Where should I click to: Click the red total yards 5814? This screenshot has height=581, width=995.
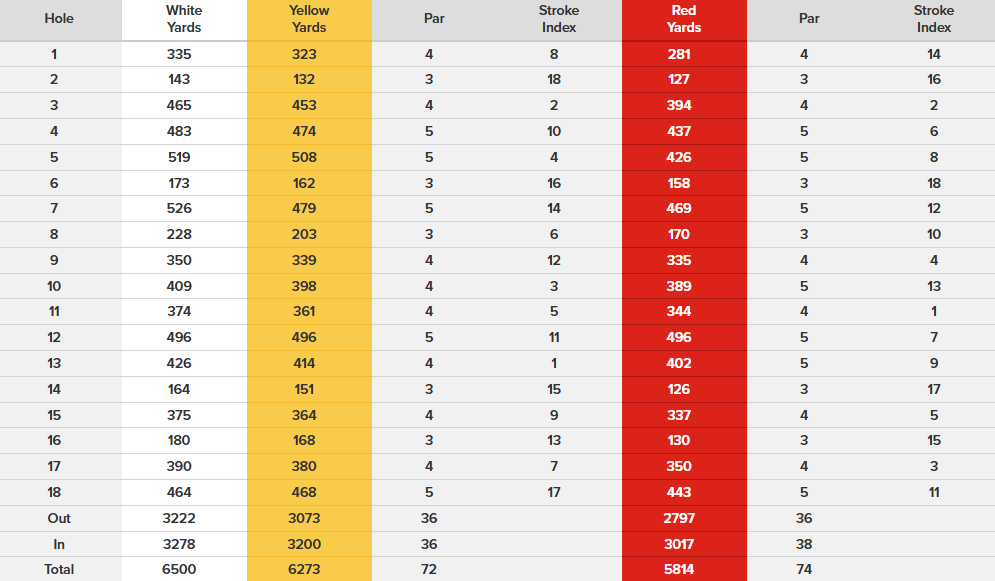pos(678,570)
